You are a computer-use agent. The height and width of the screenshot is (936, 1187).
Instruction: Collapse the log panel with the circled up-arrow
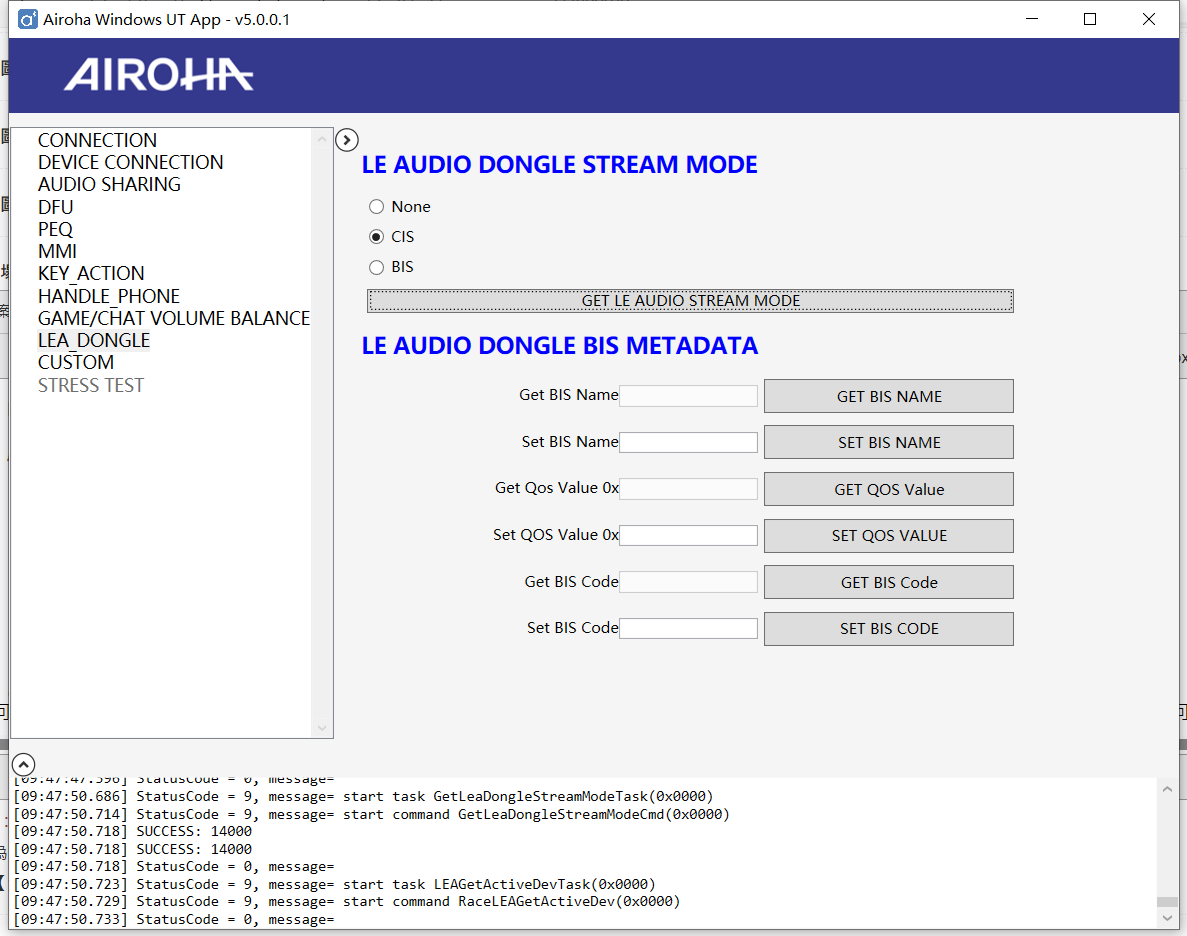pos(23,764)
